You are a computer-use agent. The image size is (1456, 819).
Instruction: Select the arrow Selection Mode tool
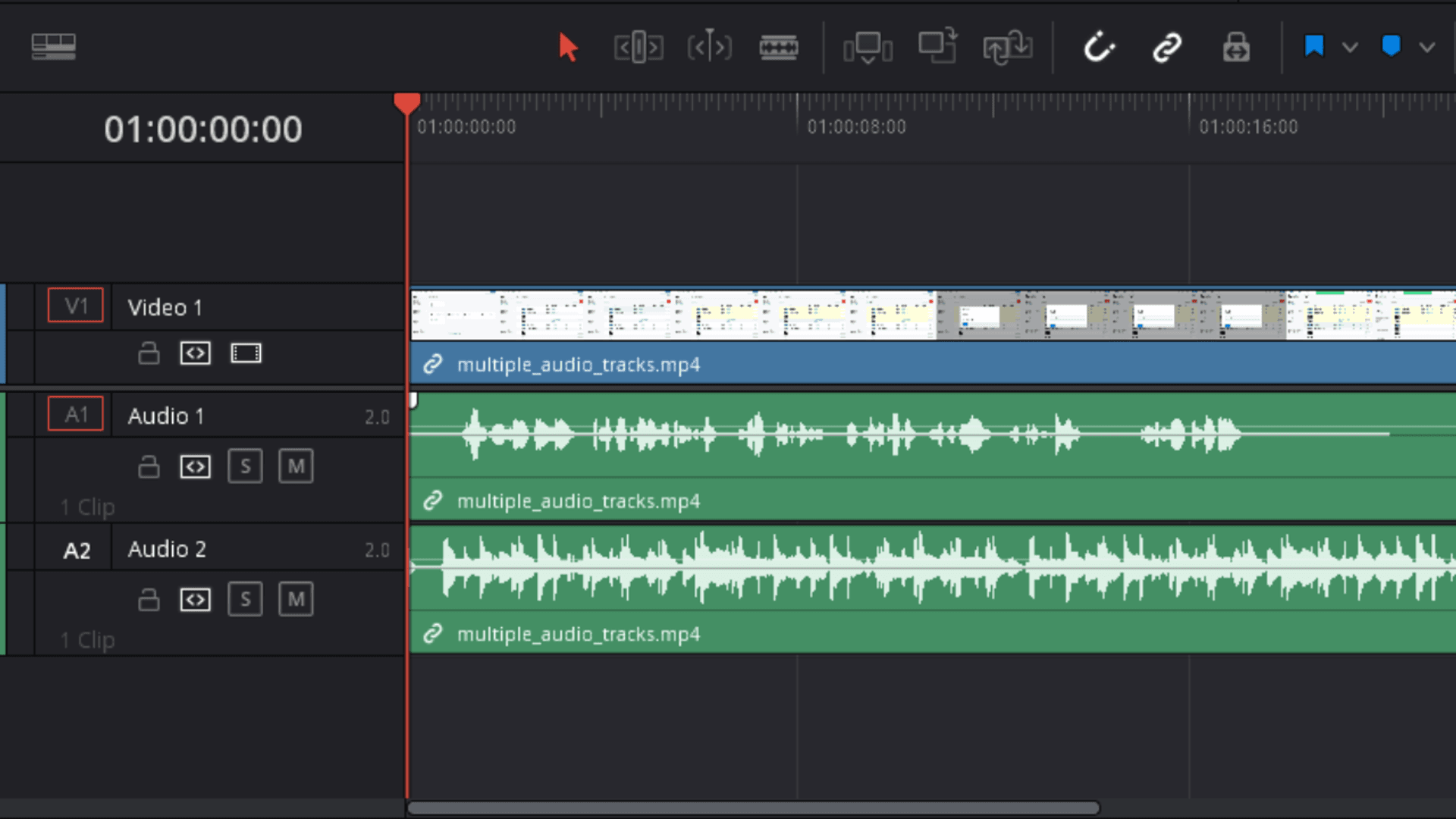tap(567, 47)
